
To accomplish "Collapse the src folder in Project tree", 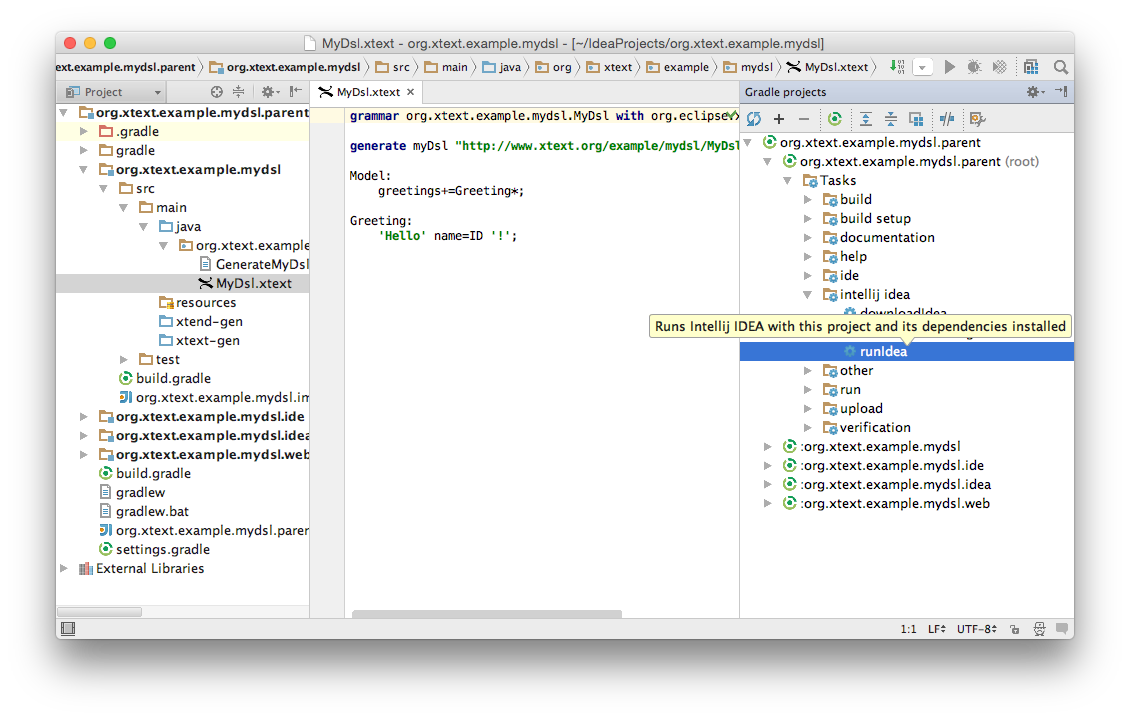I will click(104, 189).
